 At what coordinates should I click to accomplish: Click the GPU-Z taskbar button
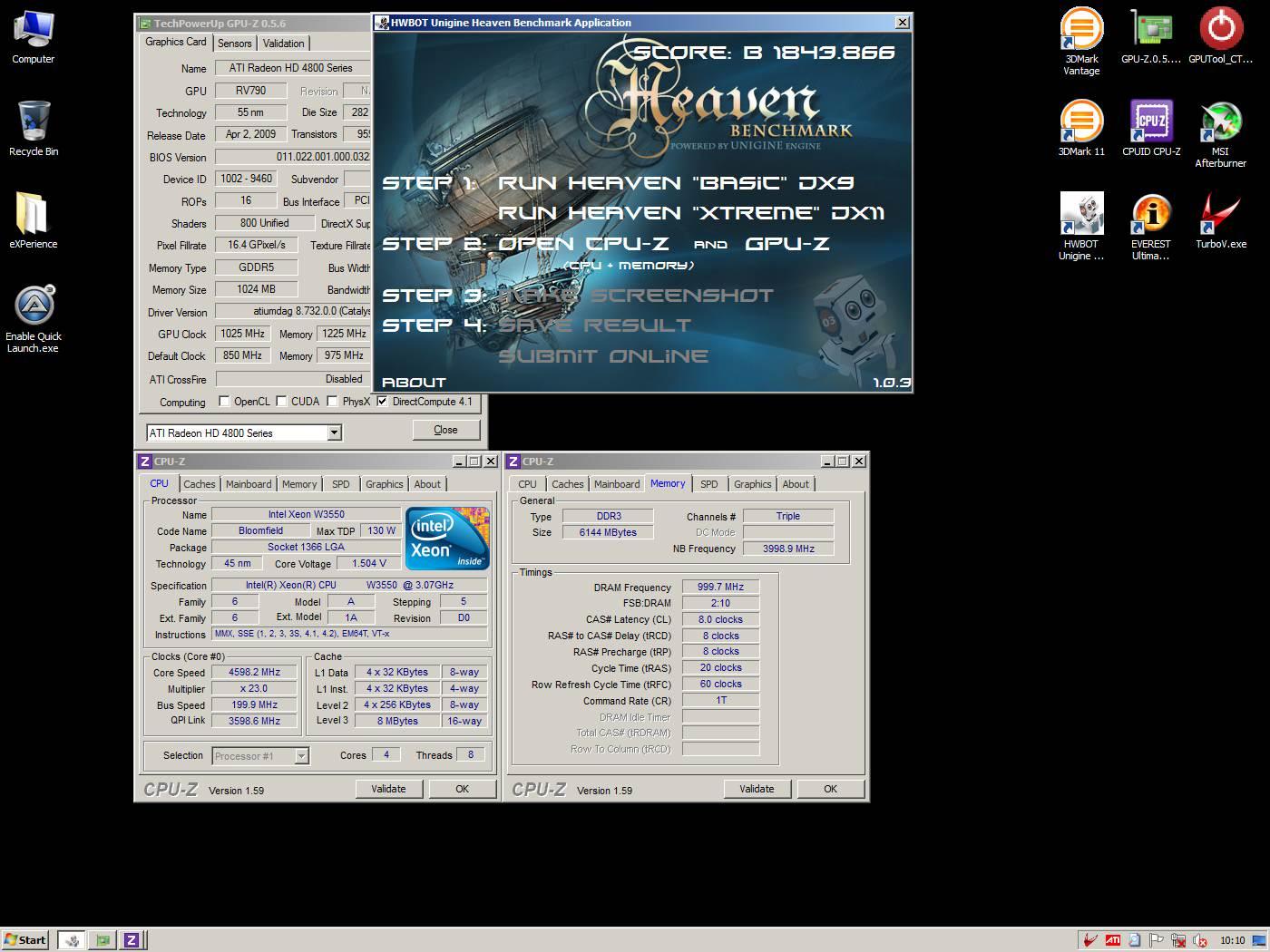pyautogui.click(x=103, y=940)
